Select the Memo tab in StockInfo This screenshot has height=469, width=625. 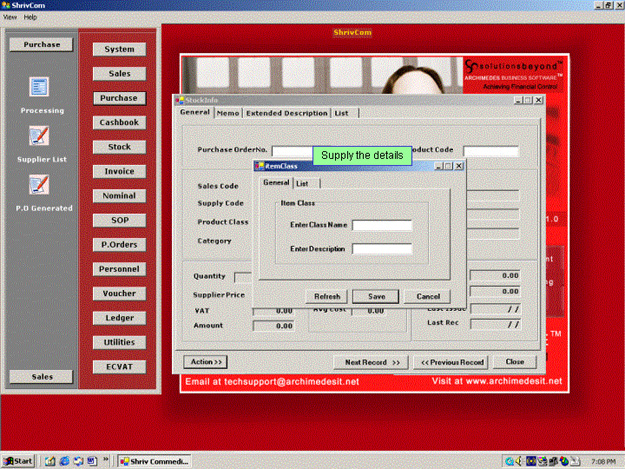point(227,113)
